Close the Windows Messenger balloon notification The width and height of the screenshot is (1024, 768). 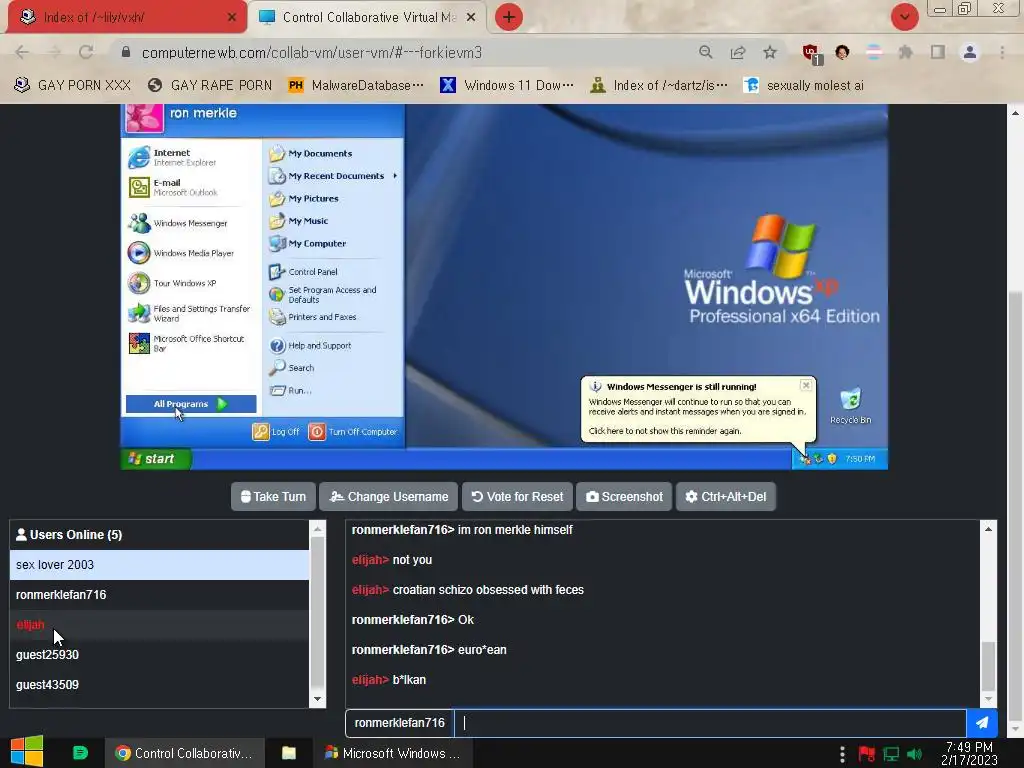[x=806, y=385]
